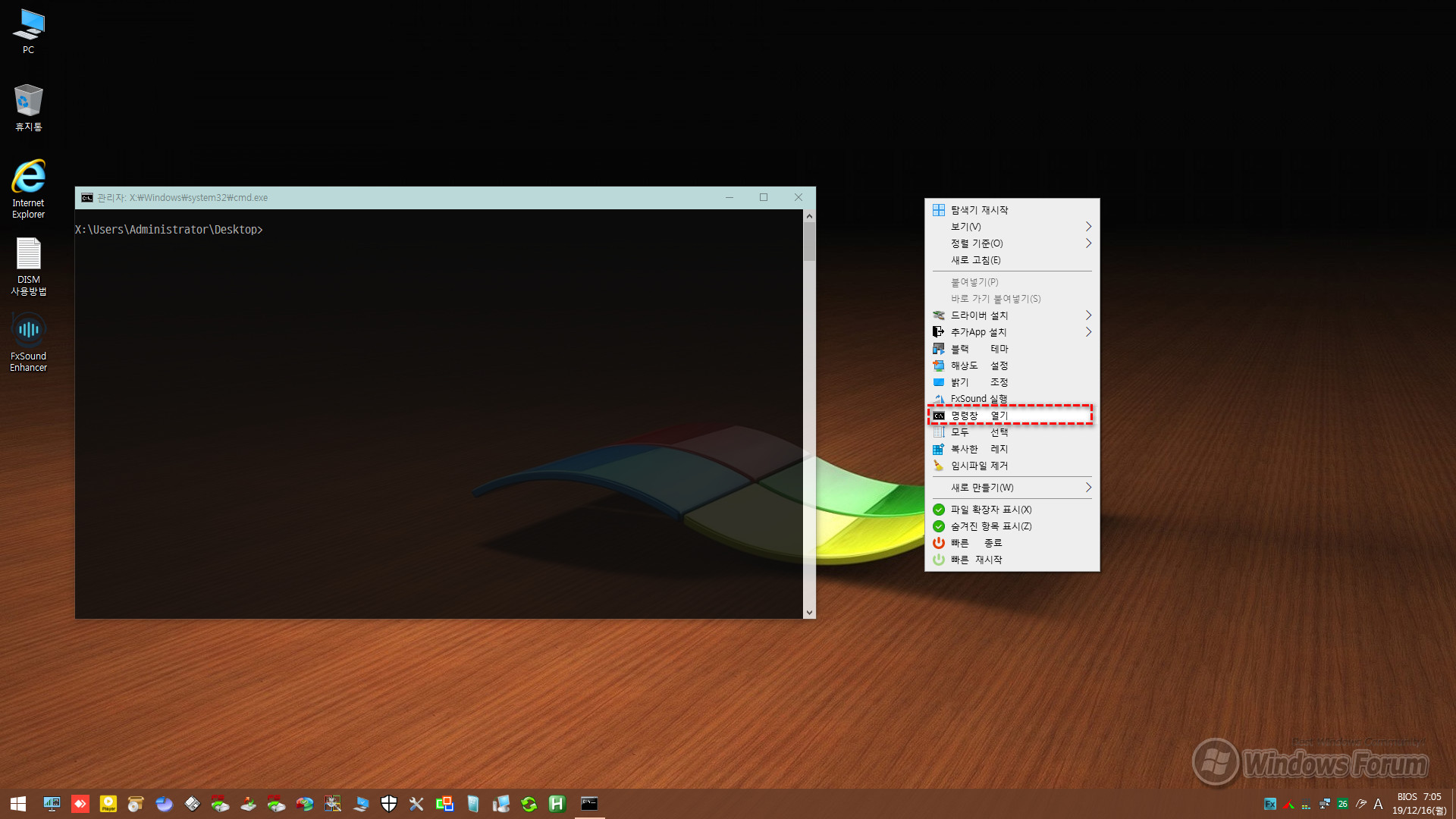This screenshot has width=1456, height=819.
Task: Expand the 추가App 설치 submenu
Action: click(x=1012, y=332)
